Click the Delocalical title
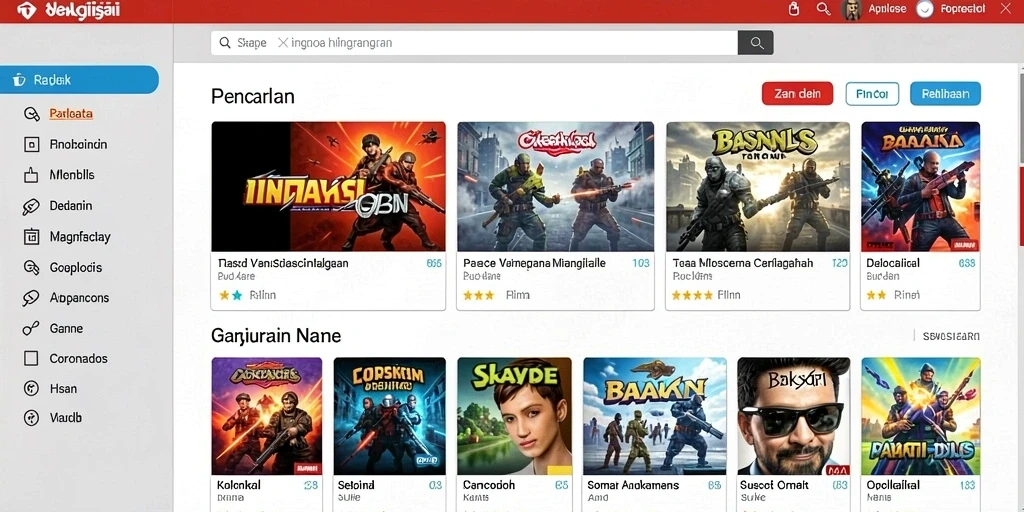 pos(893,263)
